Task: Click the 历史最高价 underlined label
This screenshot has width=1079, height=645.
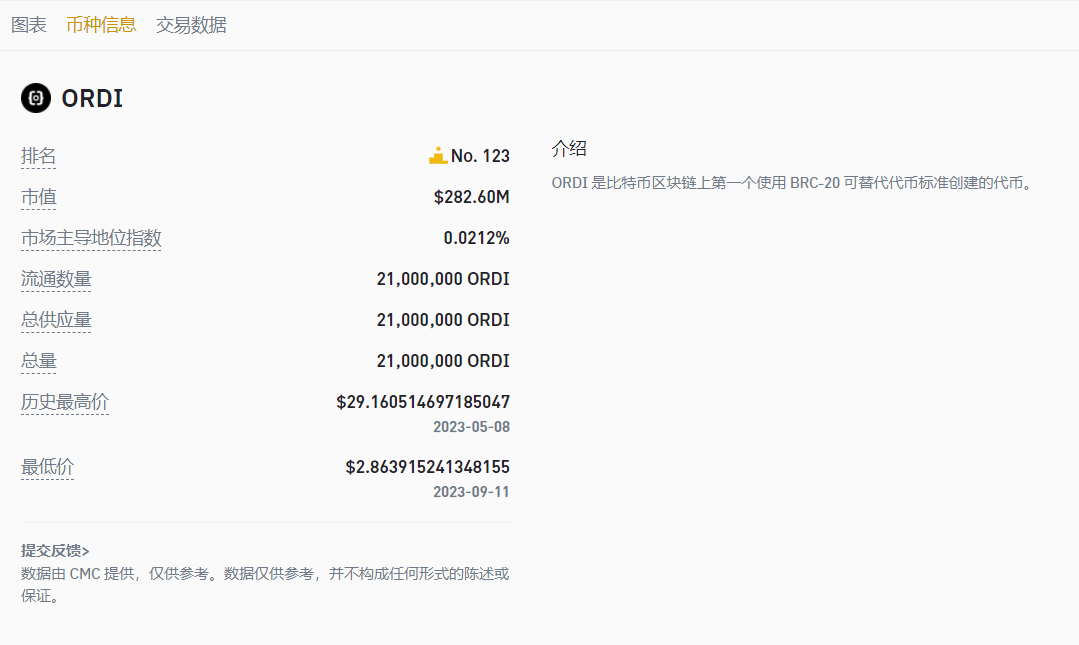Action: coord(65,402)
